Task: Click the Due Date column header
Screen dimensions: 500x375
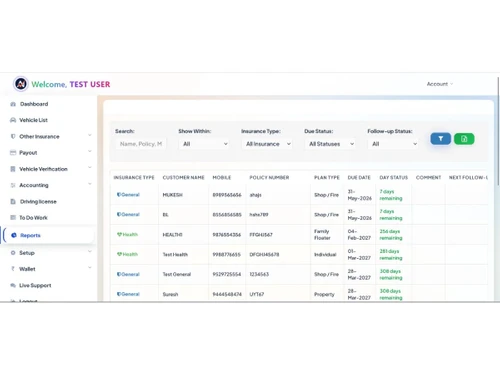Action: 359,178
